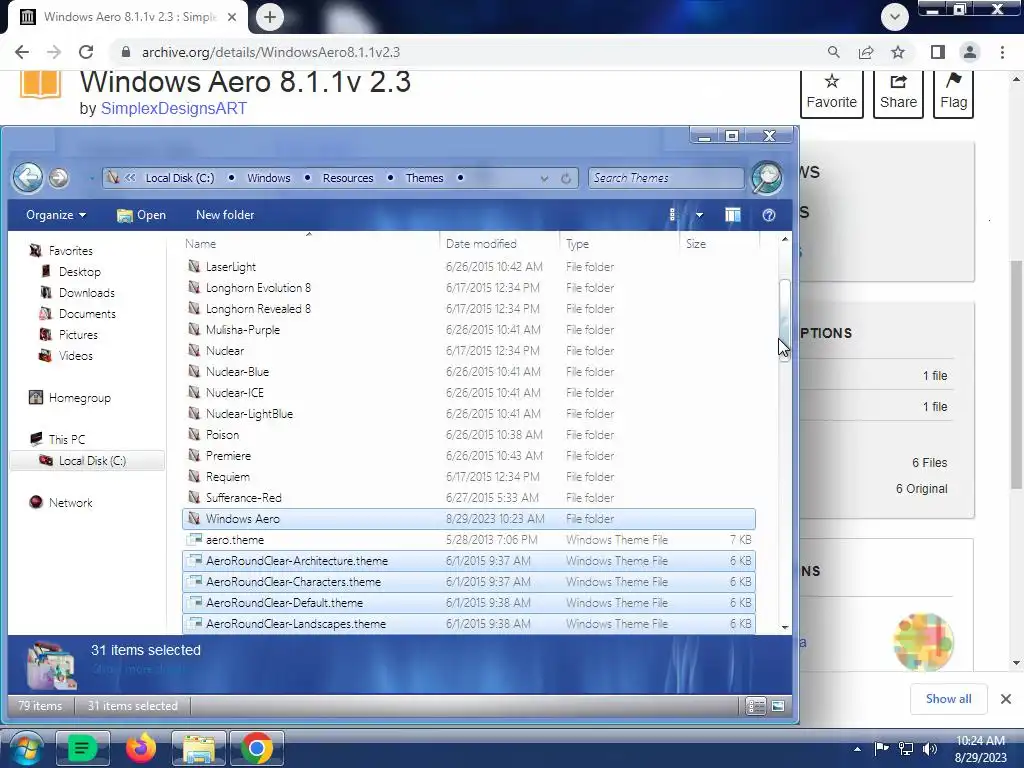Switch to large icons view in status bar
Image resolution: width=1024 pixels, height=768 pixels.
(778, 706)
